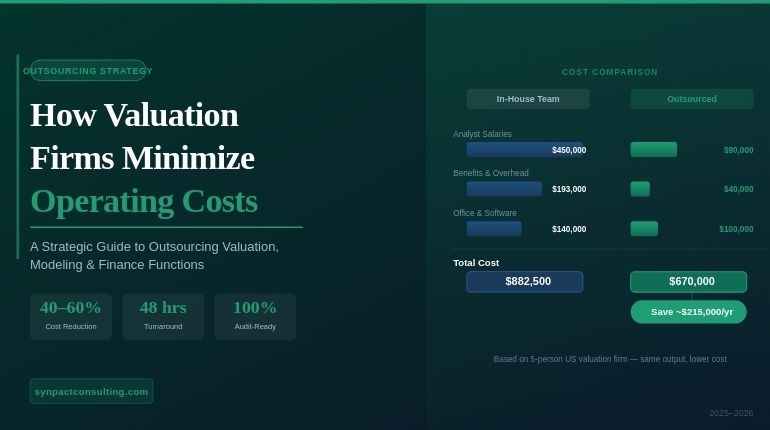
Task: Open the 100% Audit-Ready card
Action: tap(255, 316)
